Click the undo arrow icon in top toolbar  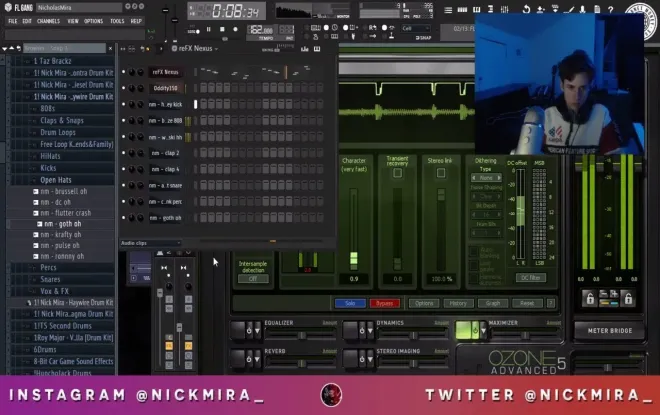(x=526, y=9)
